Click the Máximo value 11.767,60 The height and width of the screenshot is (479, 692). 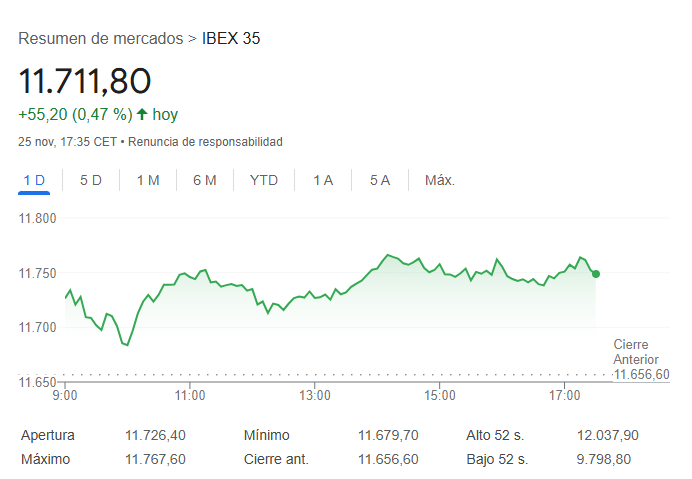click(155, 459)
